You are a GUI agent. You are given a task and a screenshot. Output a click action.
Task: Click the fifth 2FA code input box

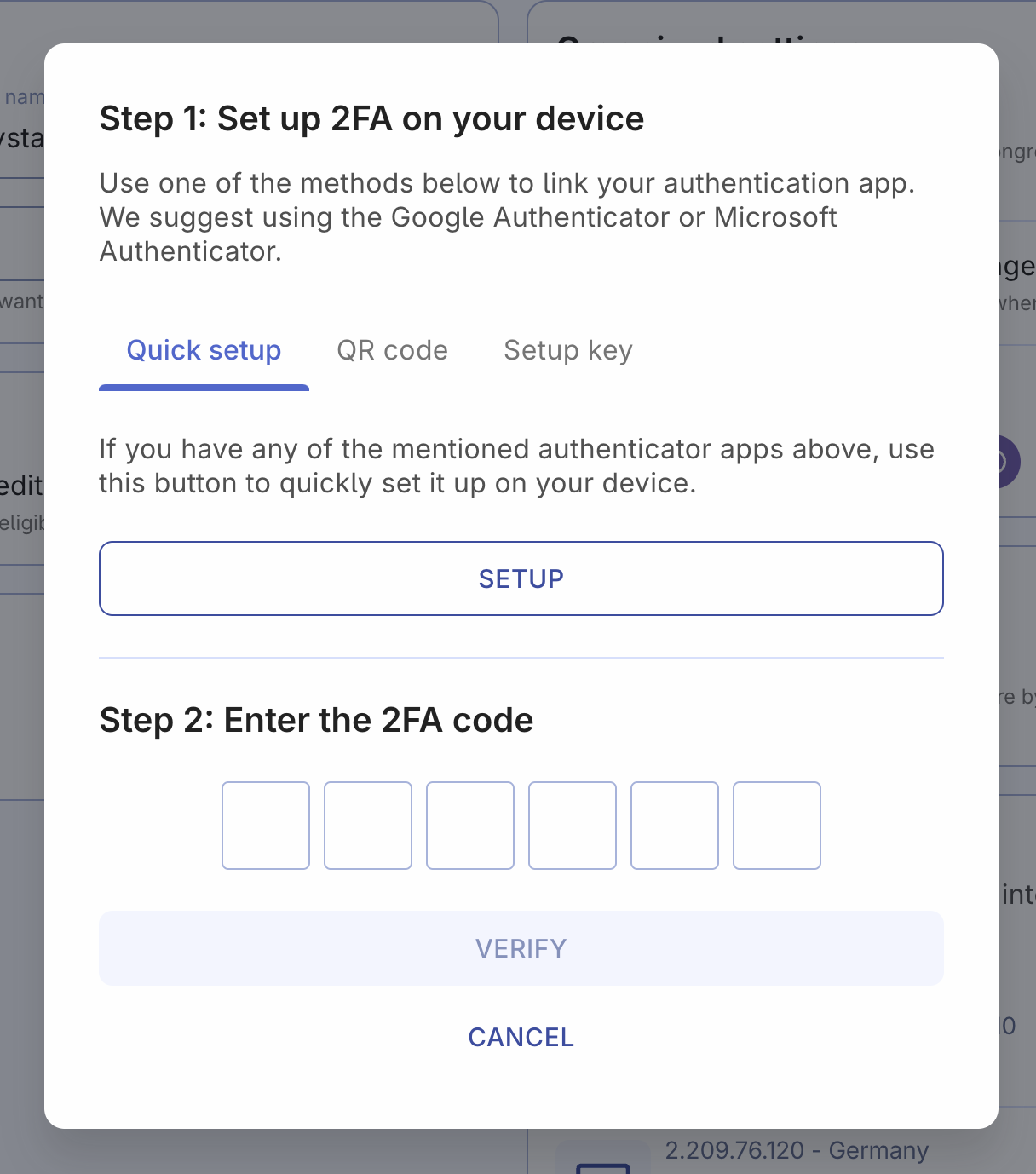point(674,825)
